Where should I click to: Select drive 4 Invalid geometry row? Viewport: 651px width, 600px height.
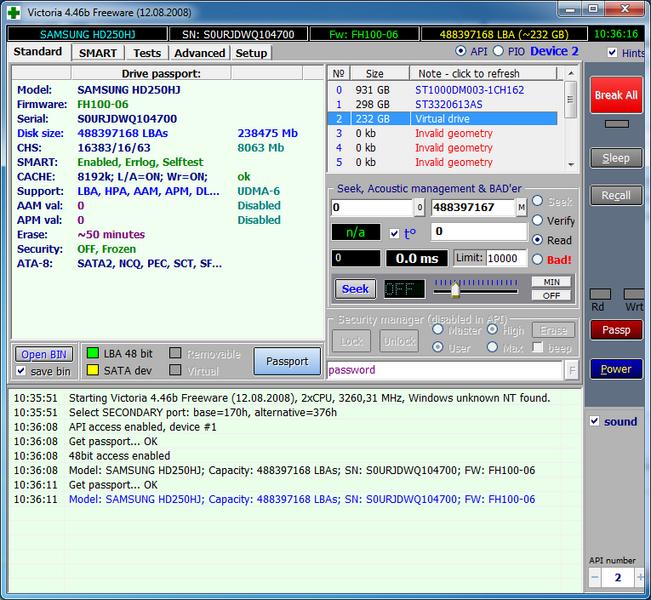(x=443, y=148)
